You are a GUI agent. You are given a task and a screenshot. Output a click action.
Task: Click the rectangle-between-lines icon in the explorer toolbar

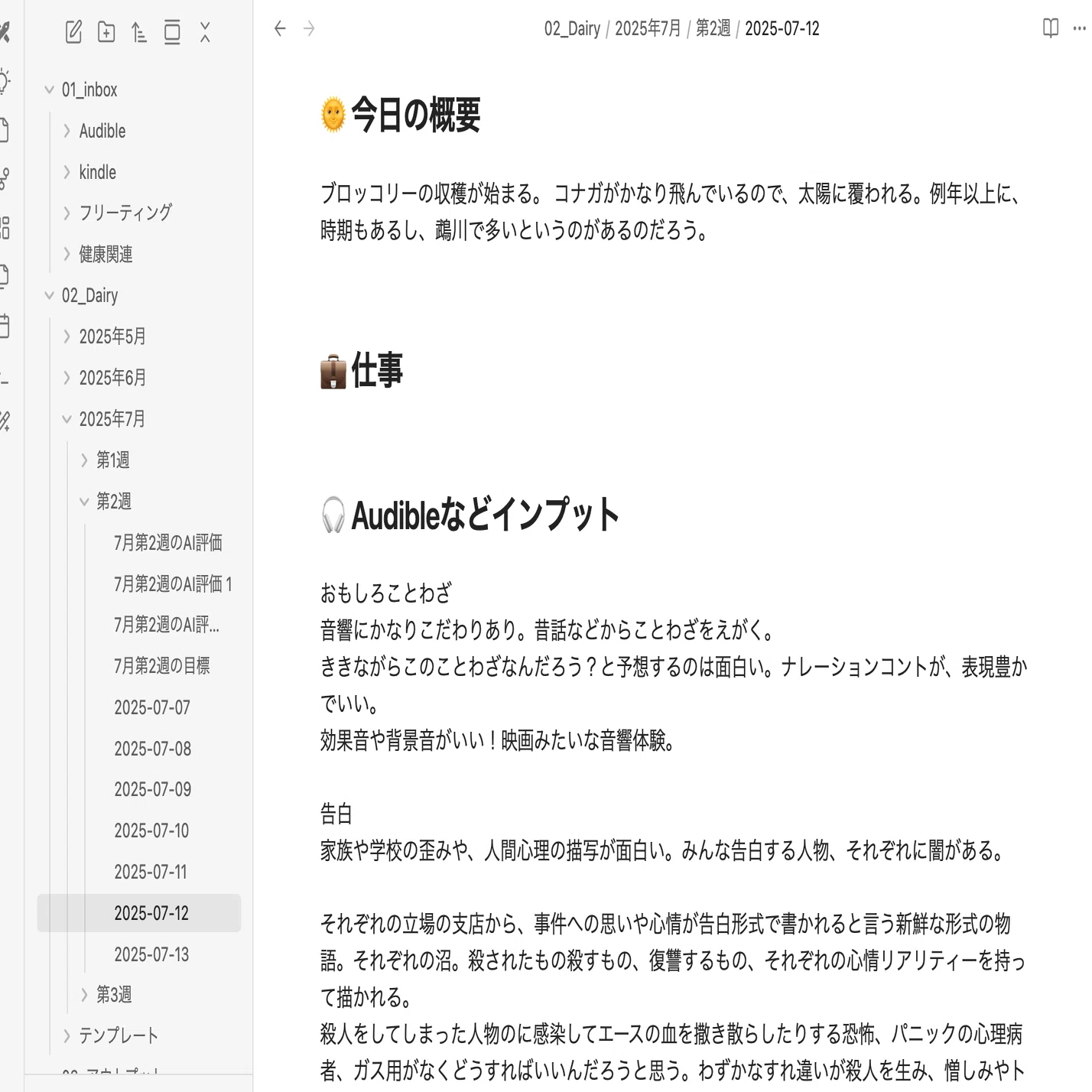(x=172, y=32)
